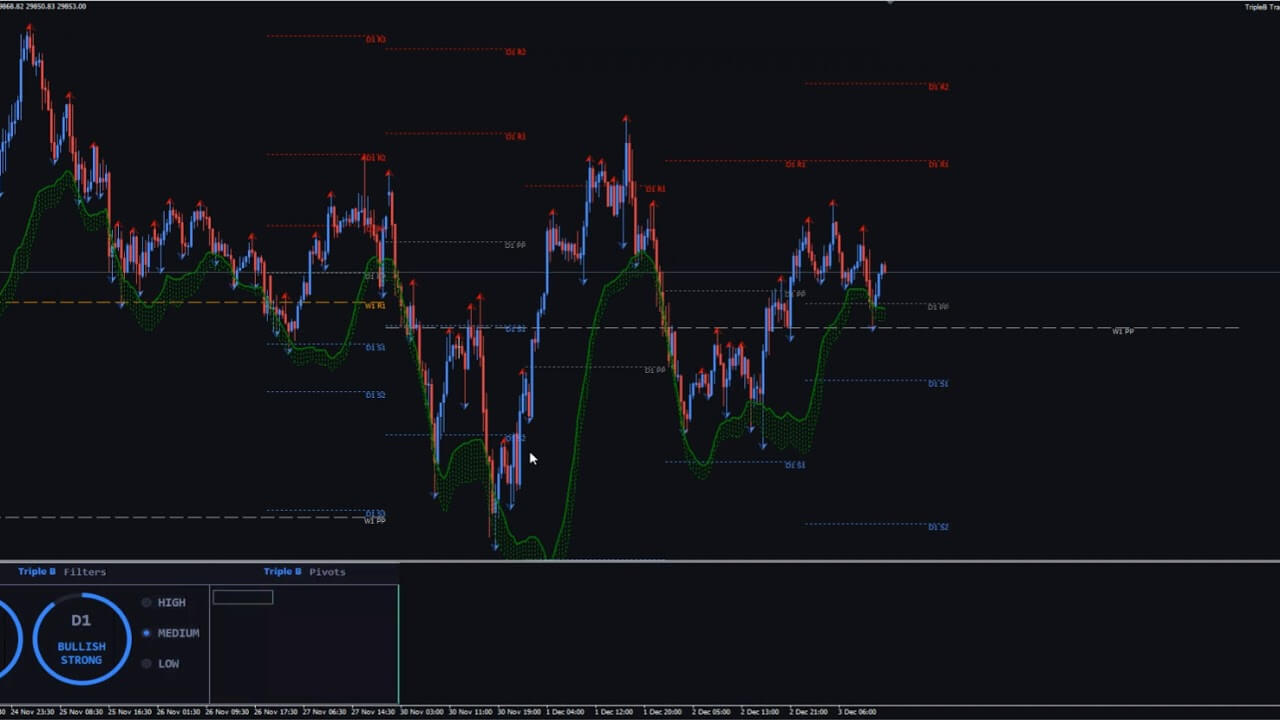The image size is (1280, 720).
Task: Click the 1 Dec 12:00 time axis label
Action: (612, 712)
